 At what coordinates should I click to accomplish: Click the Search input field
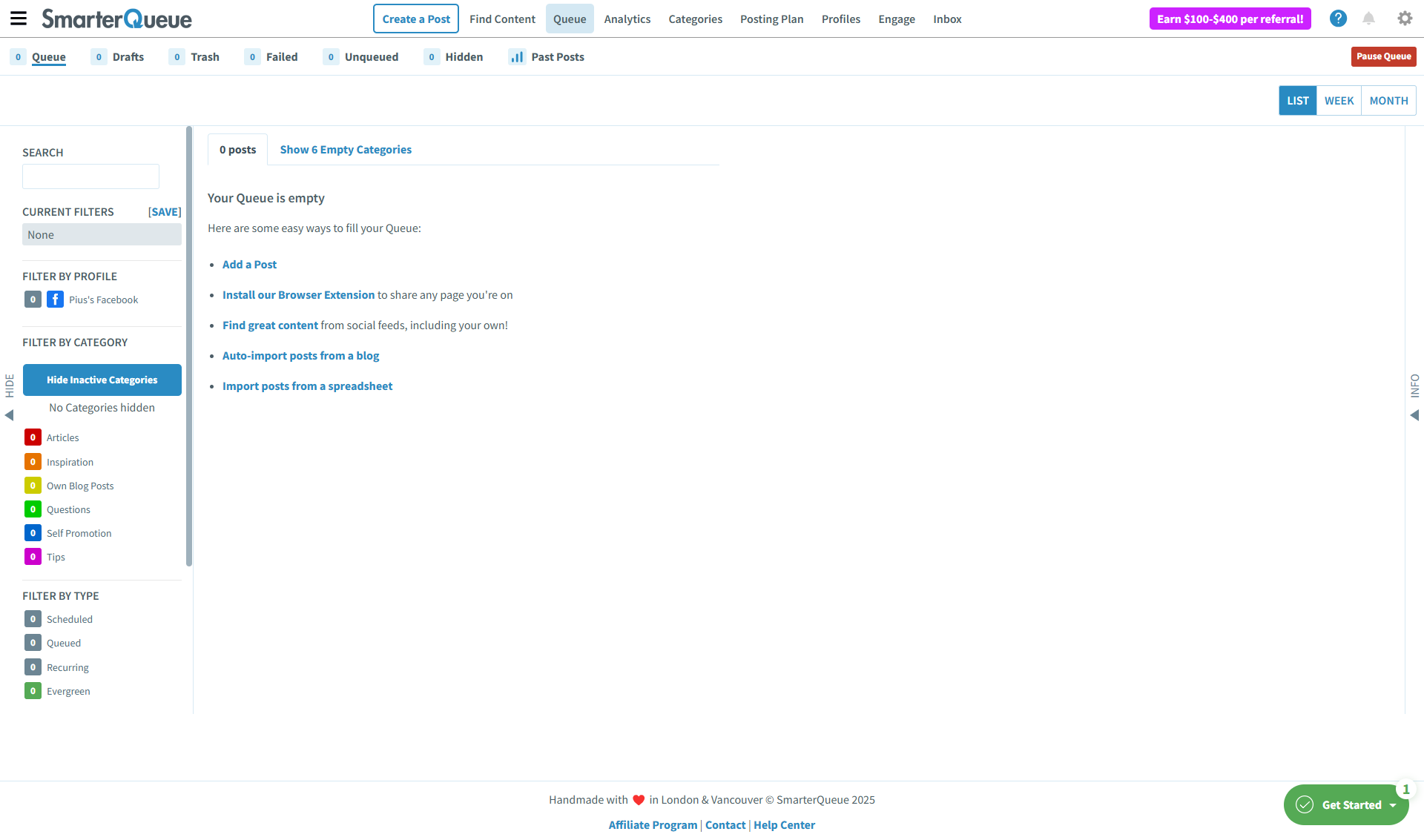tap(90, 176)
